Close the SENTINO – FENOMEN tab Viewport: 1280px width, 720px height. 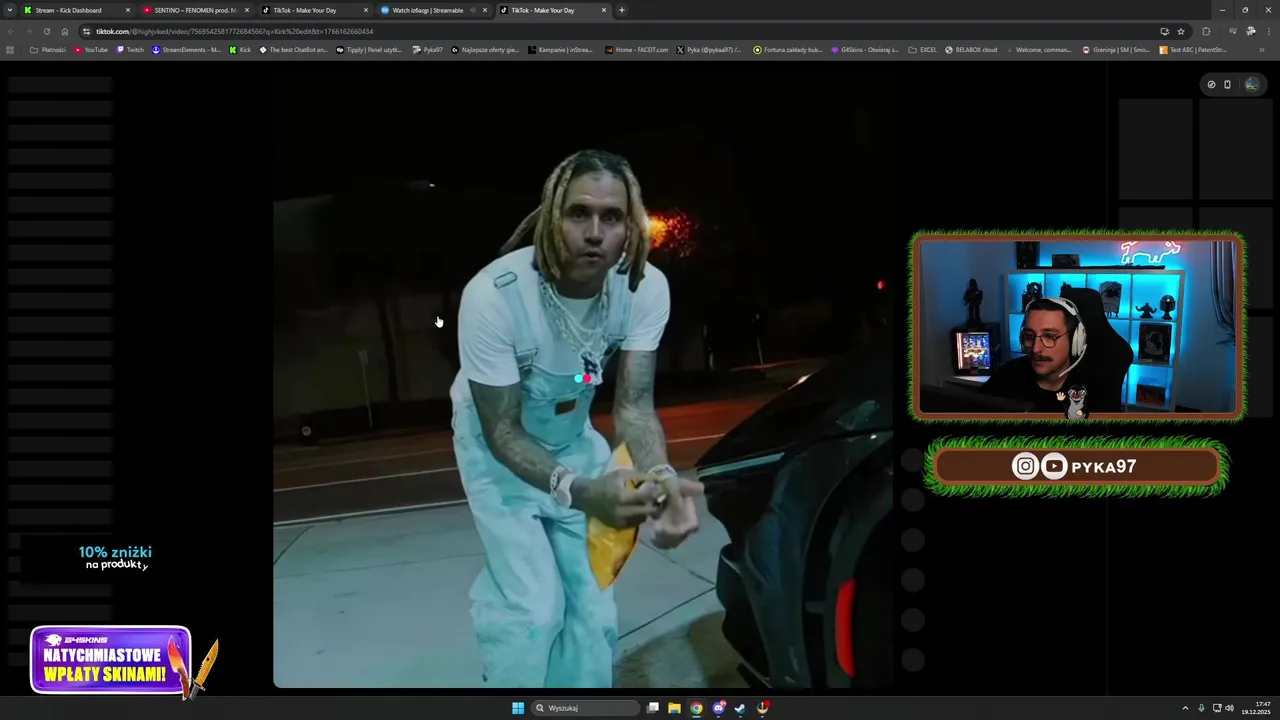247,10
